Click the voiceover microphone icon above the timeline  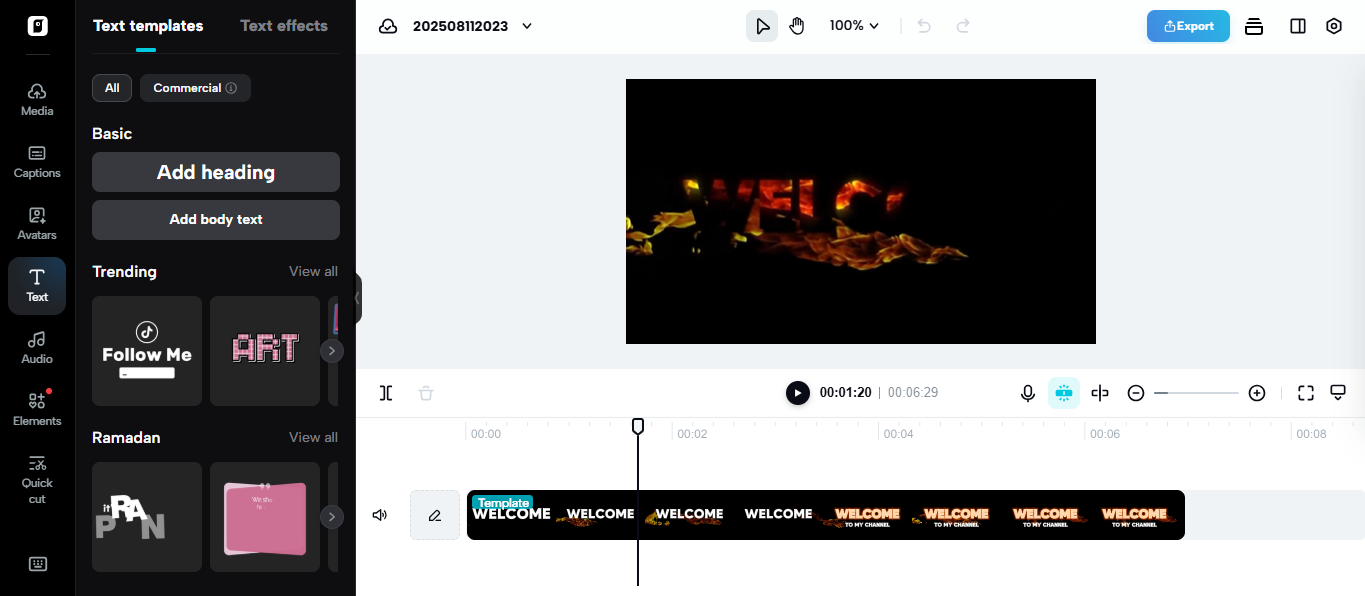pos(1028,393)
